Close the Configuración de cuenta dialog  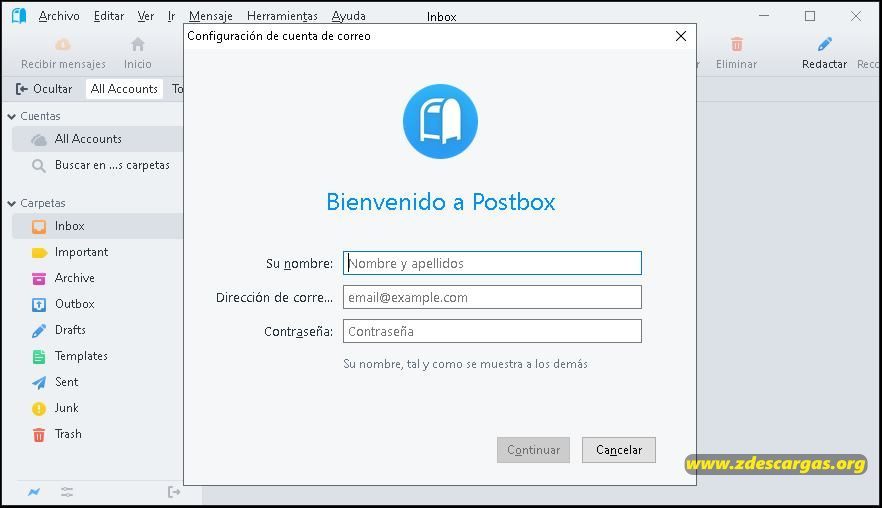click(x=681, y=36)
